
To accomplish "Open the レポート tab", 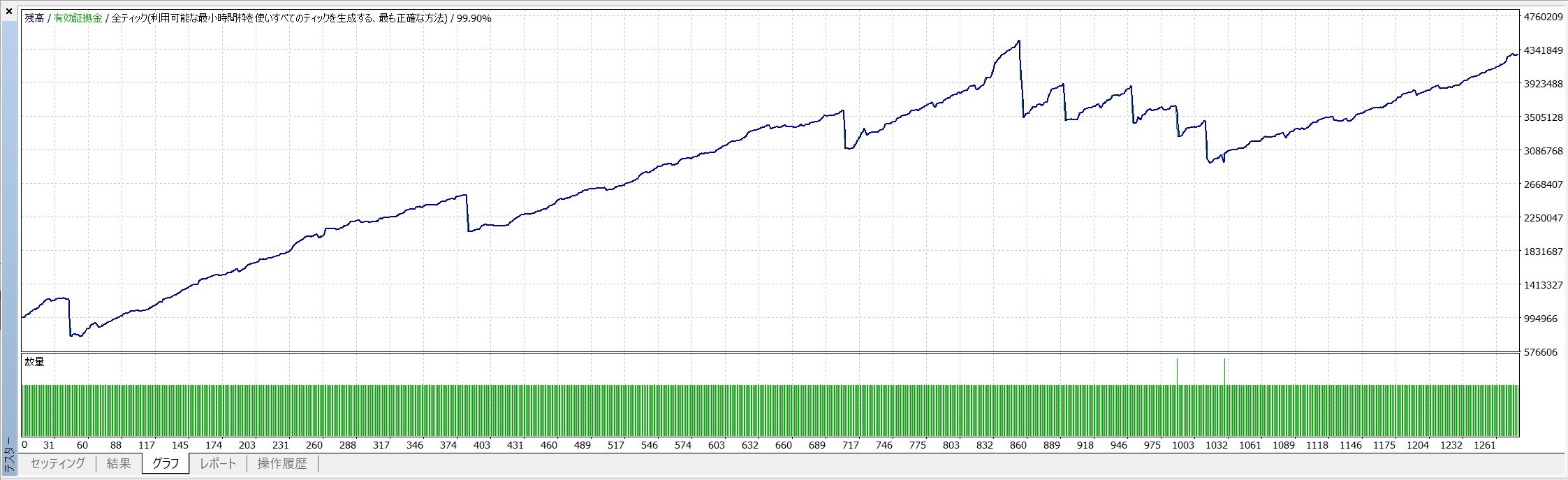I will [x=218, y=463].
